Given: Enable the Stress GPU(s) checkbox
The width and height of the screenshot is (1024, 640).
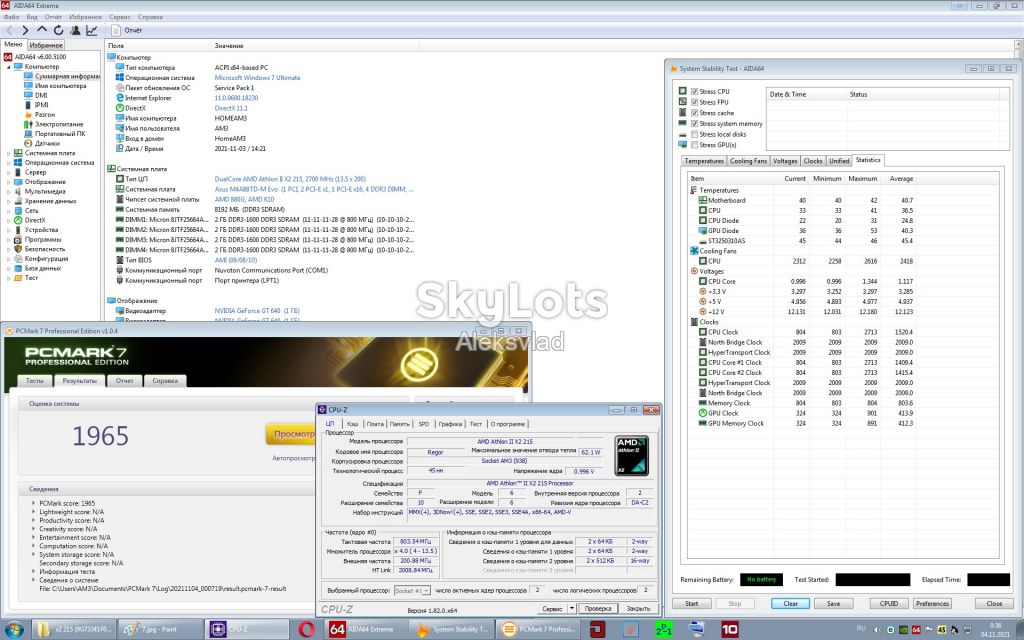Looking at the screenshot, I should coord(694,144).
